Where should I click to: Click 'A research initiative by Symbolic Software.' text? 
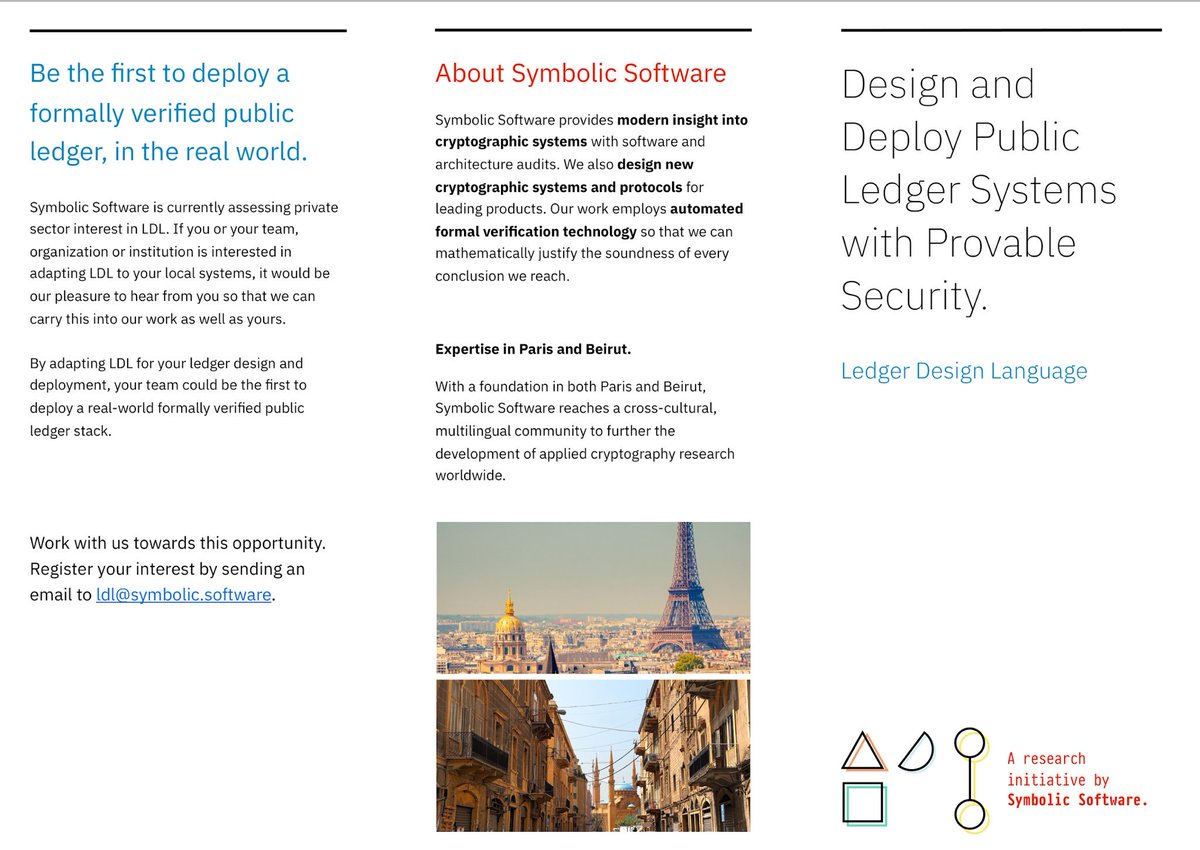tap(1077, 779)
